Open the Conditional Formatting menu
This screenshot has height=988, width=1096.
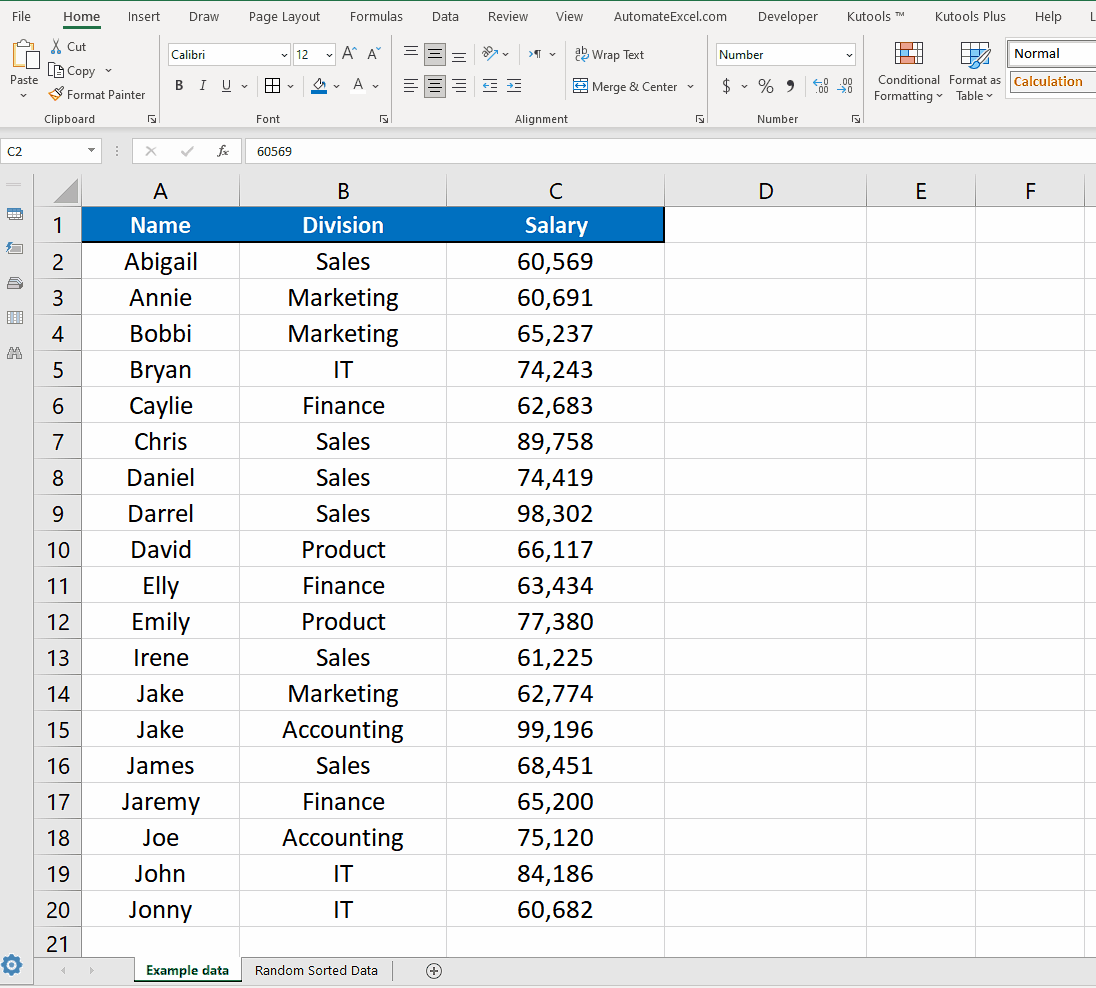point(907,70)
